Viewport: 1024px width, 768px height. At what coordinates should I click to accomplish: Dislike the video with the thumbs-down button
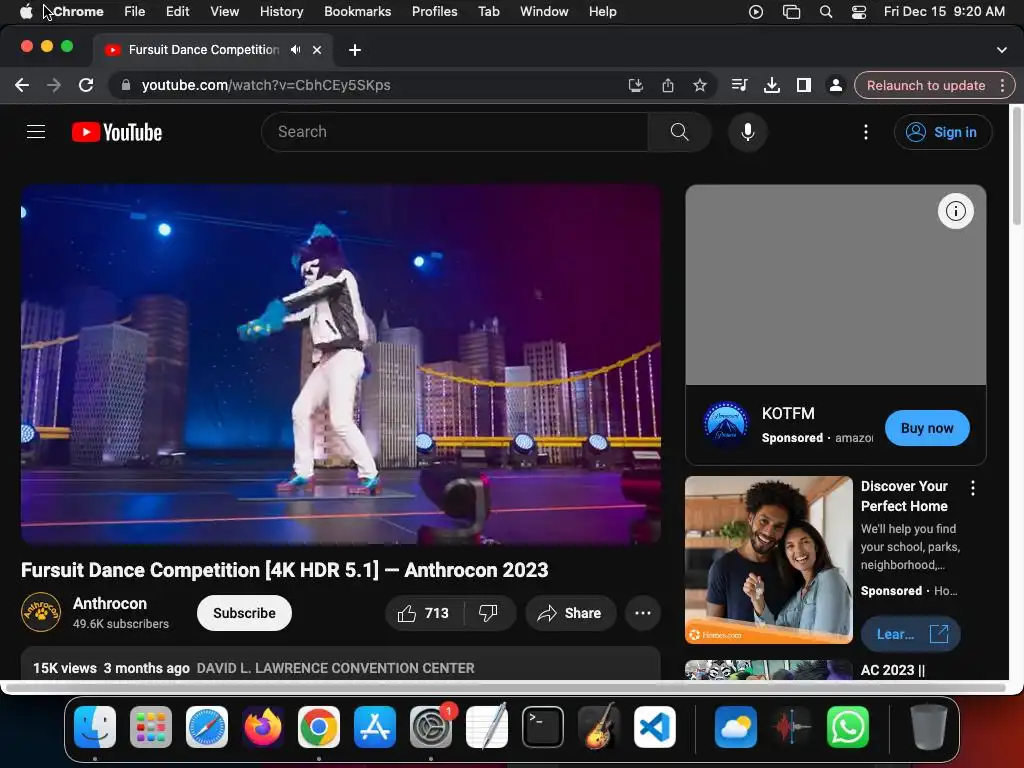click(x=488, y=613)
